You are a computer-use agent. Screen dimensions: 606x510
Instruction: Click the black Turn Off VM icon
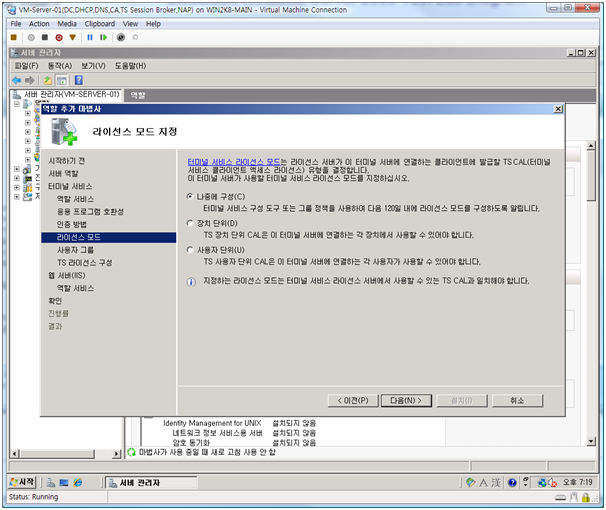click(x=45, y=37)
